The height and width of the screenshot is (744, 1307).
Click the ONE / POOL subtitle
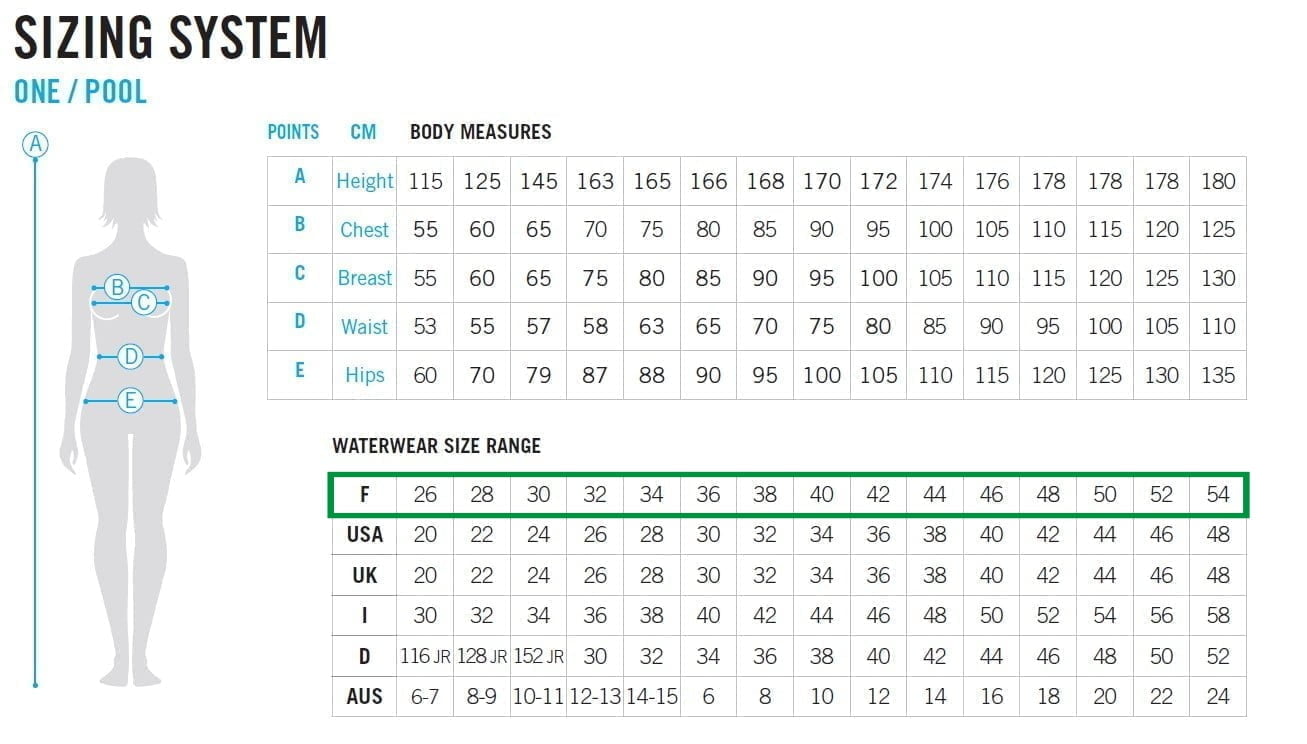point(80,92)
